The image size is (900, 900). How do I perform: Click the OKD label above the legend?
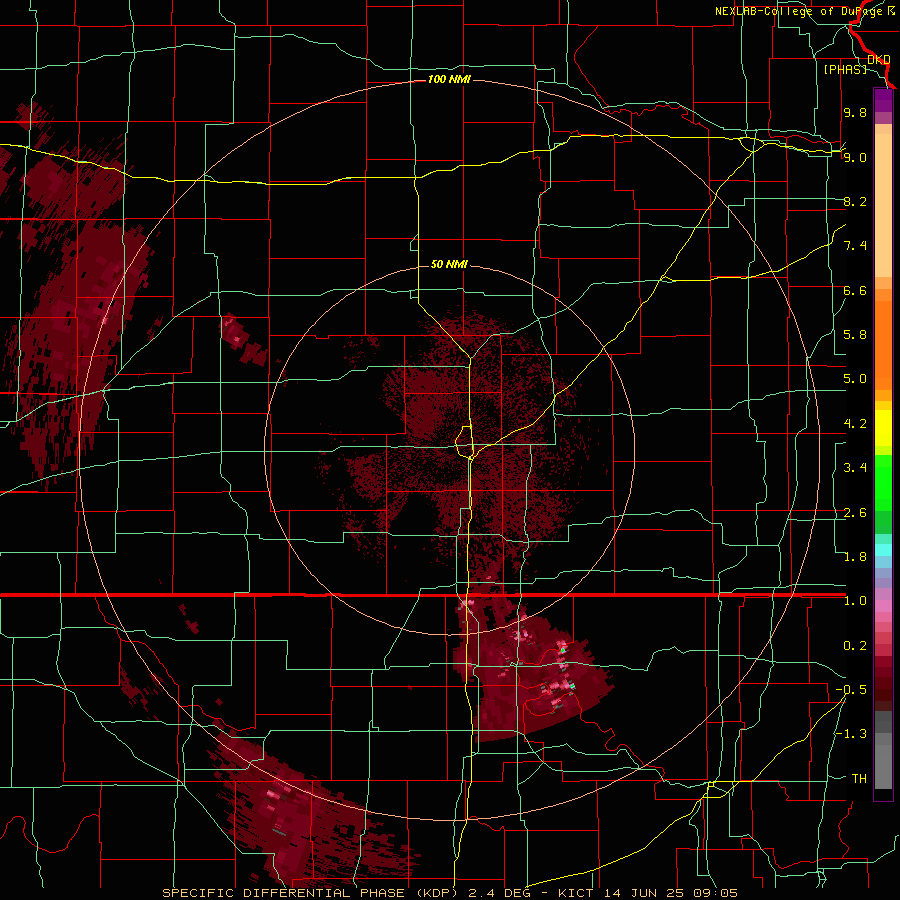(878, 59)
